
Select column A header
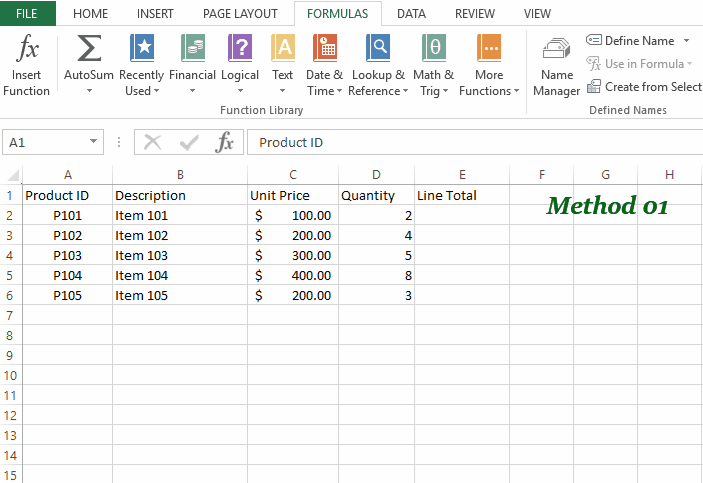[x=68, y=175]
